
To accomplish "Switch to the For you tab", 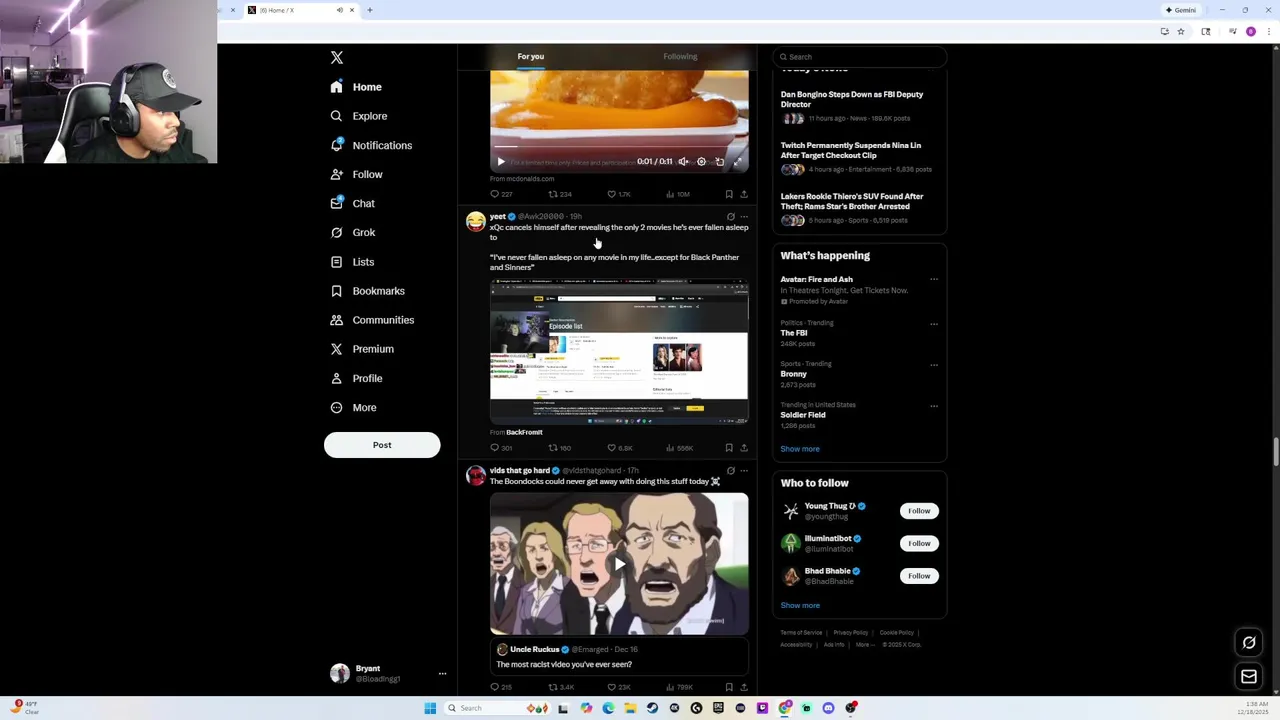I will coord(531,56).
